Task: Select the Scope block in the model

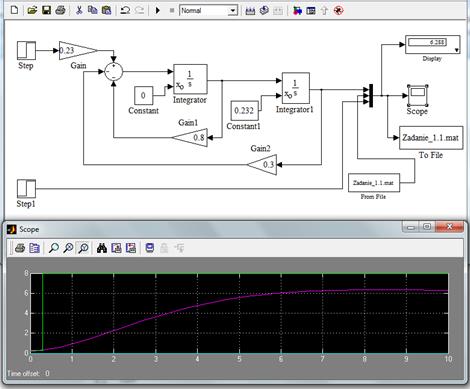Action: click(x=418, y=95)
